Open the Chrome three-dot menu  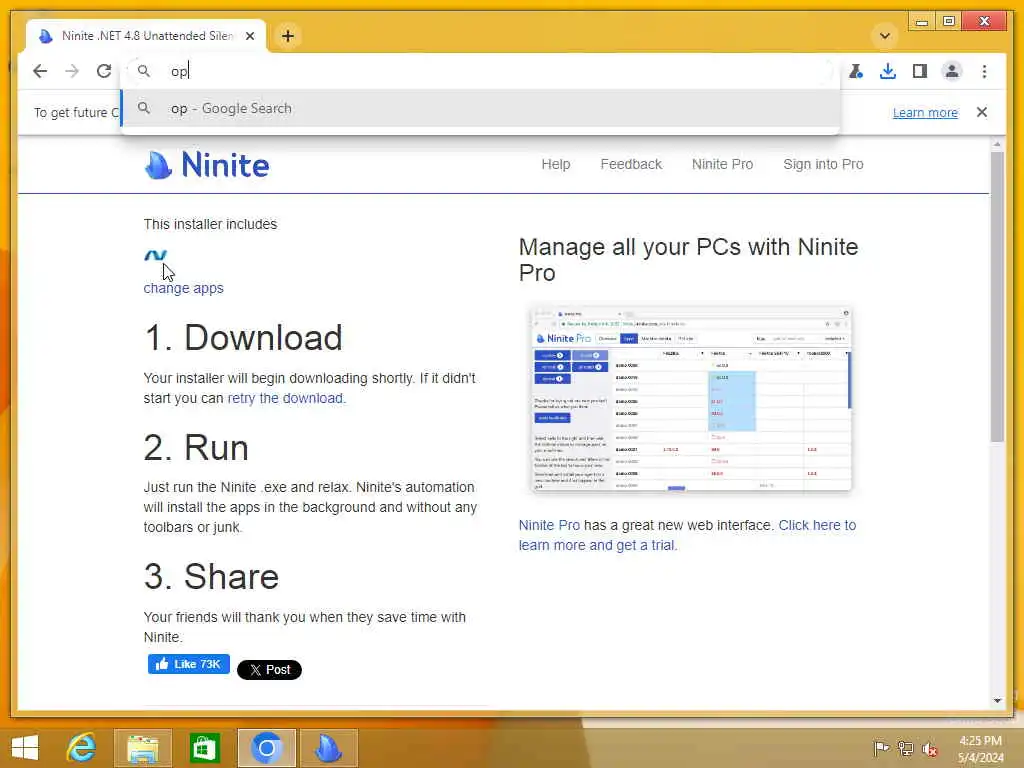[x=984, y=71]
